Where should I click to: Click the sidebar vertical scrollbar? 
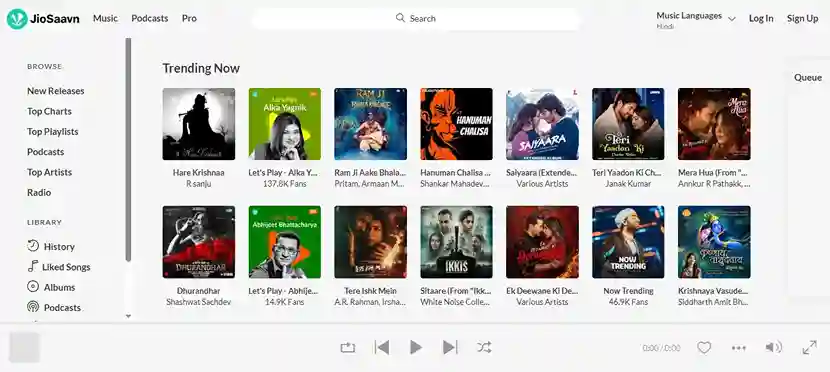click(128, 149)
